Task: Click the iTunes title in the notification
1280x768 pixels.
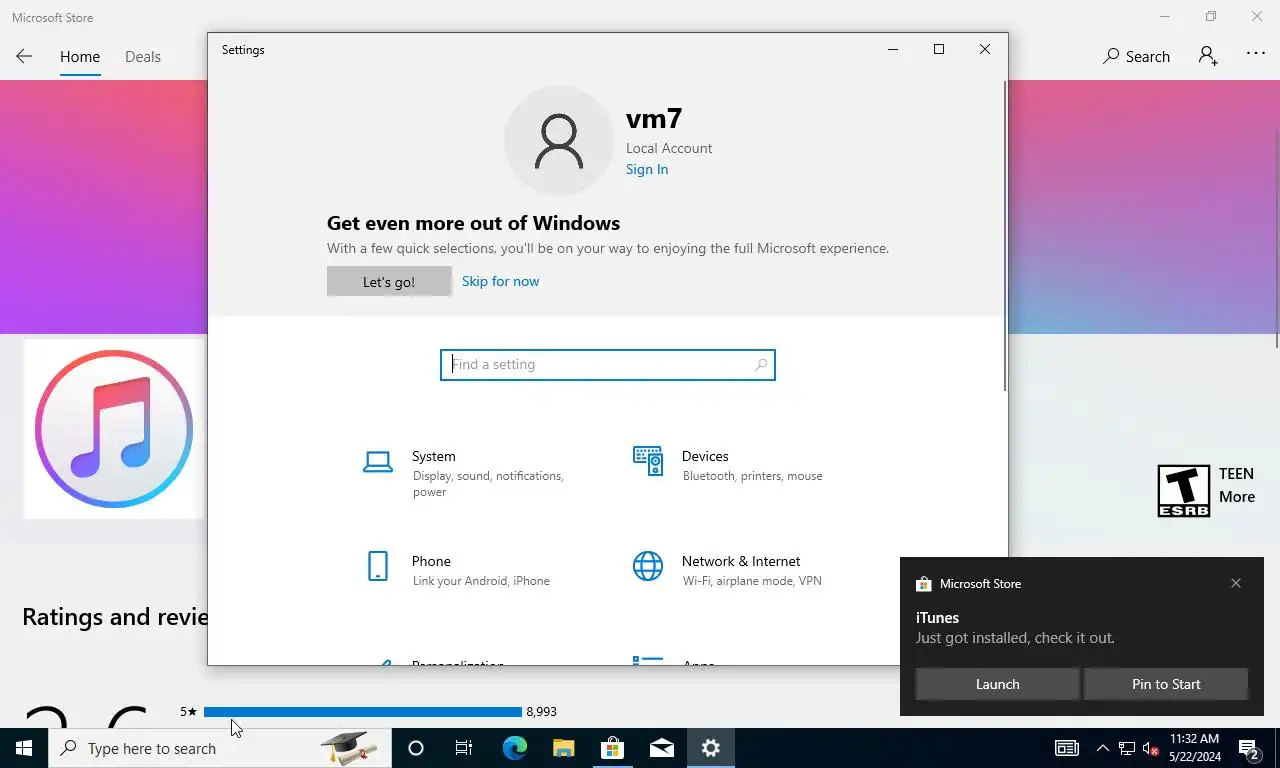Action: [937, 618]
